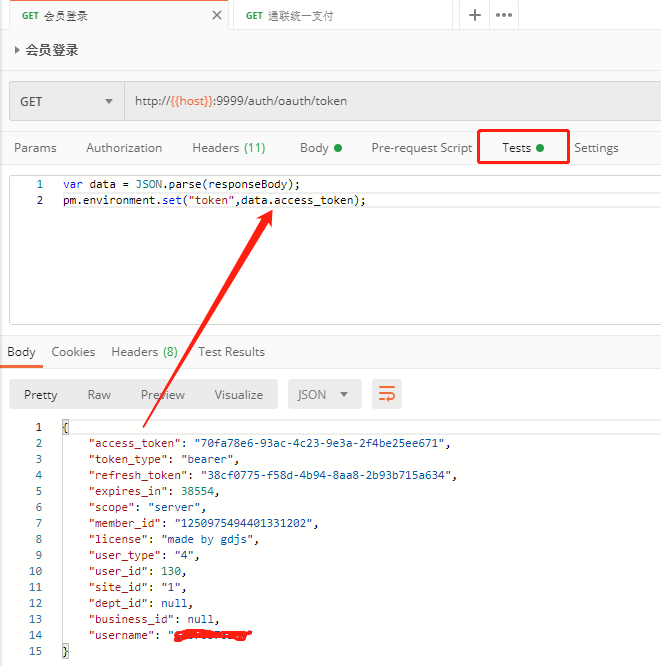The width and height of the screenshot is (661, 666).
Task: Toggle the response wrap lines icon
Action: [387, 394]
